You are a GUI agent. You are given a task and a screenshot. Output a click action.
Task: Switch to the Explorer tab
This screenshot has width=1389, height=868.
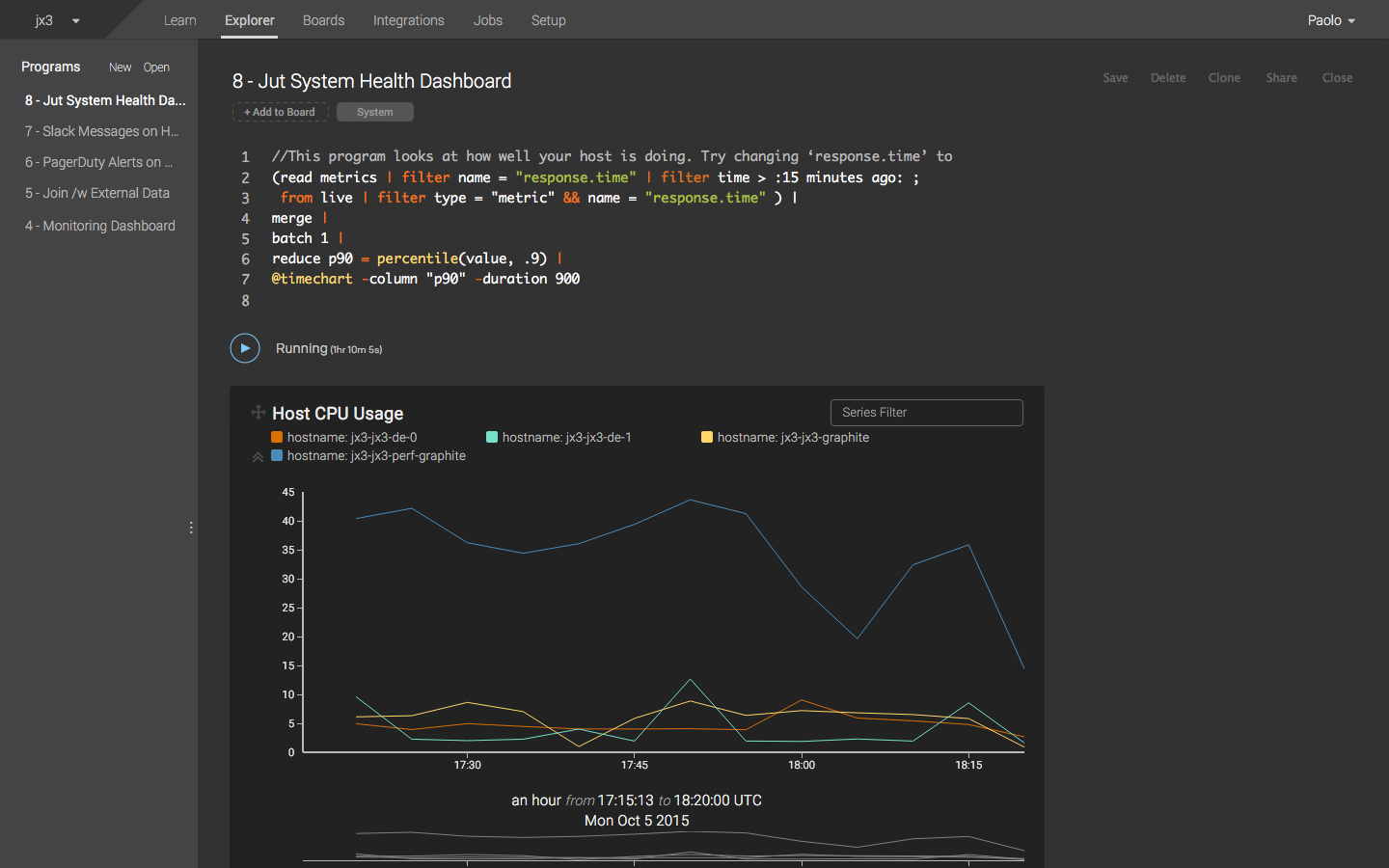[250, 20]
